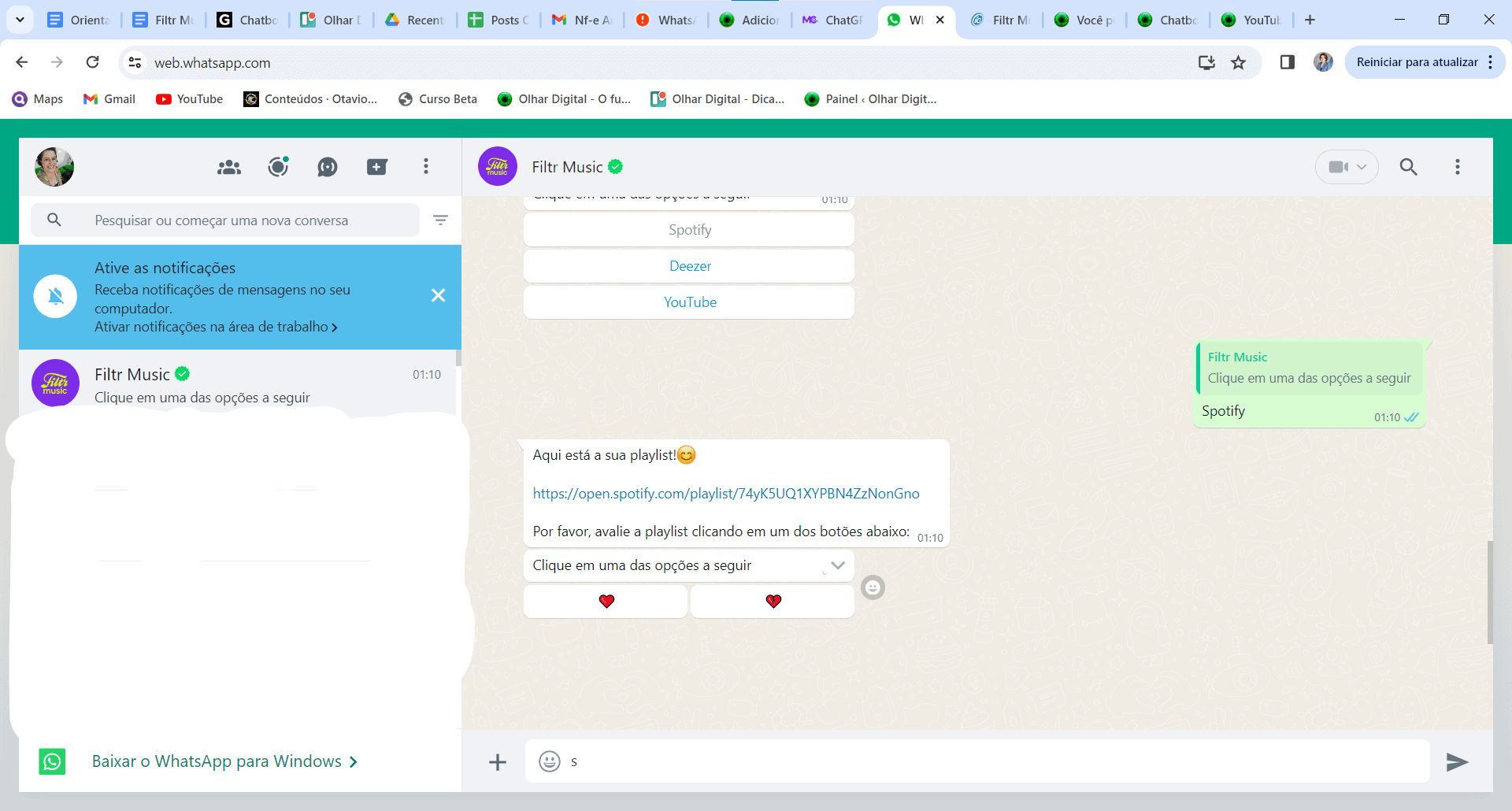Screen dimensions: 1512x811
Task: Click the search magnifier in chat list
Action: [x=54, y=220]
